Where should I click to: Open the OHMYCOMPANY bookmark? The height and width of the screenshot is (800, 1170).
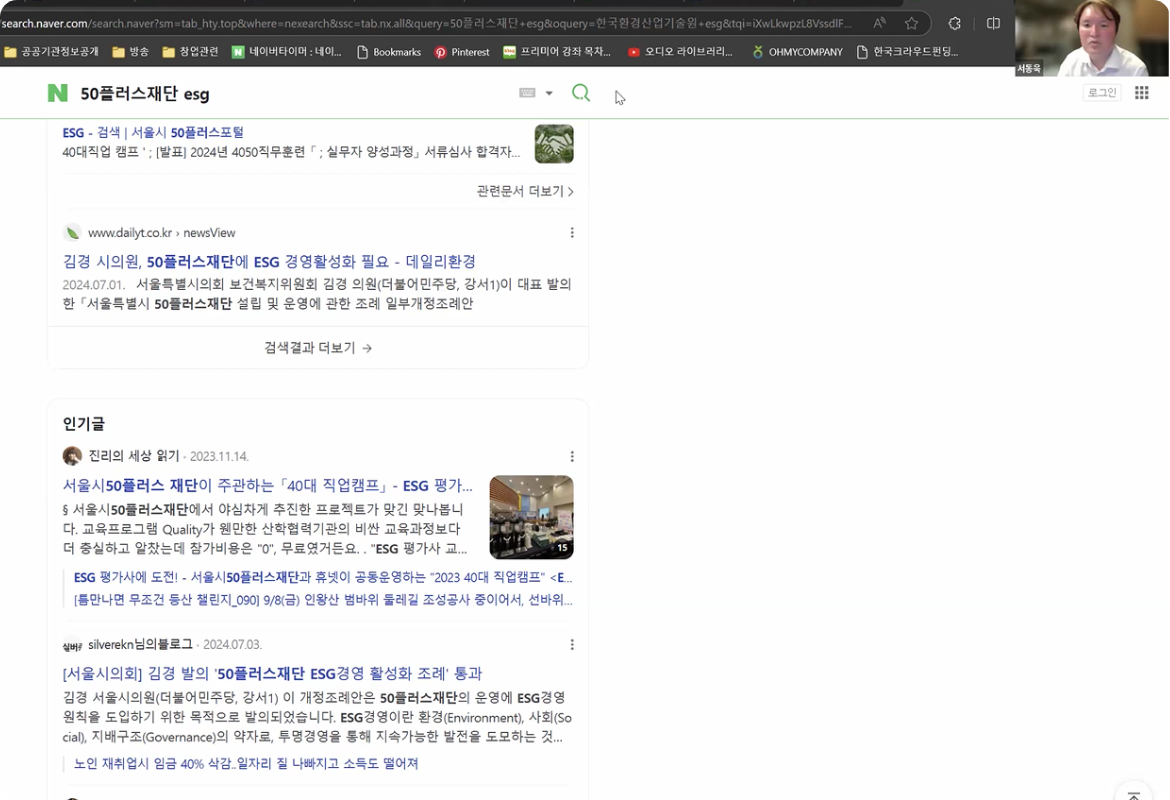[797, 51]
